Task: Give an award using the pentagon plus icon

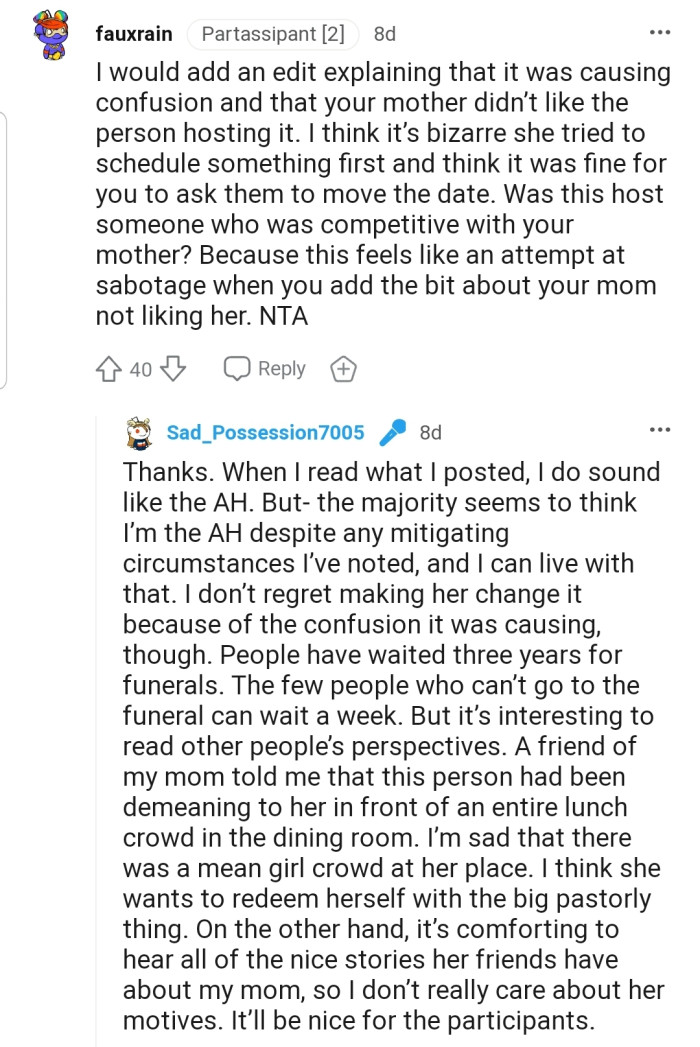Action: [343, 368]
